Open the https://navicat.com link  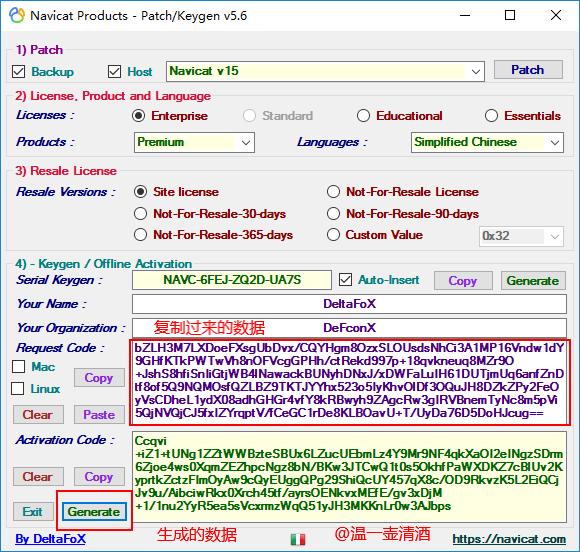click(509, 539)
